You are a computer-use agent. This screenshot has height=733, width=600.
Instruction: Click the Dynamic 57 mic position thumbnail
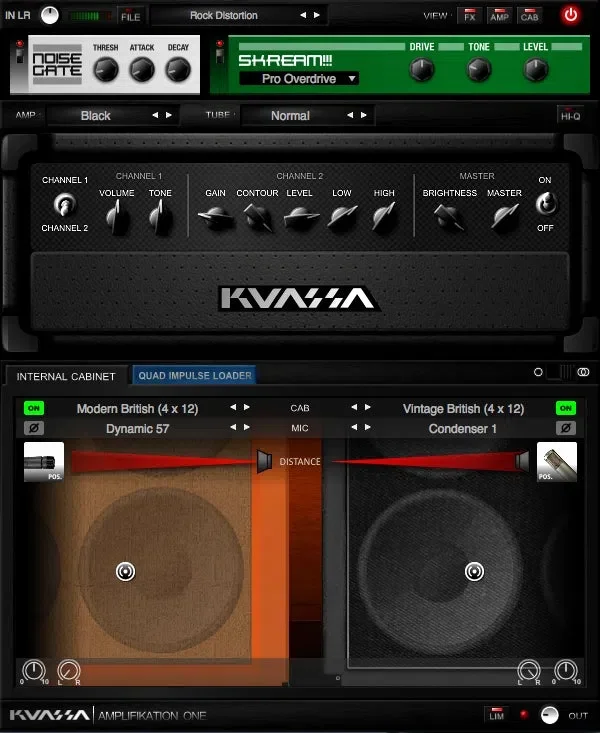pyautogui.click(x=44, y=462)
